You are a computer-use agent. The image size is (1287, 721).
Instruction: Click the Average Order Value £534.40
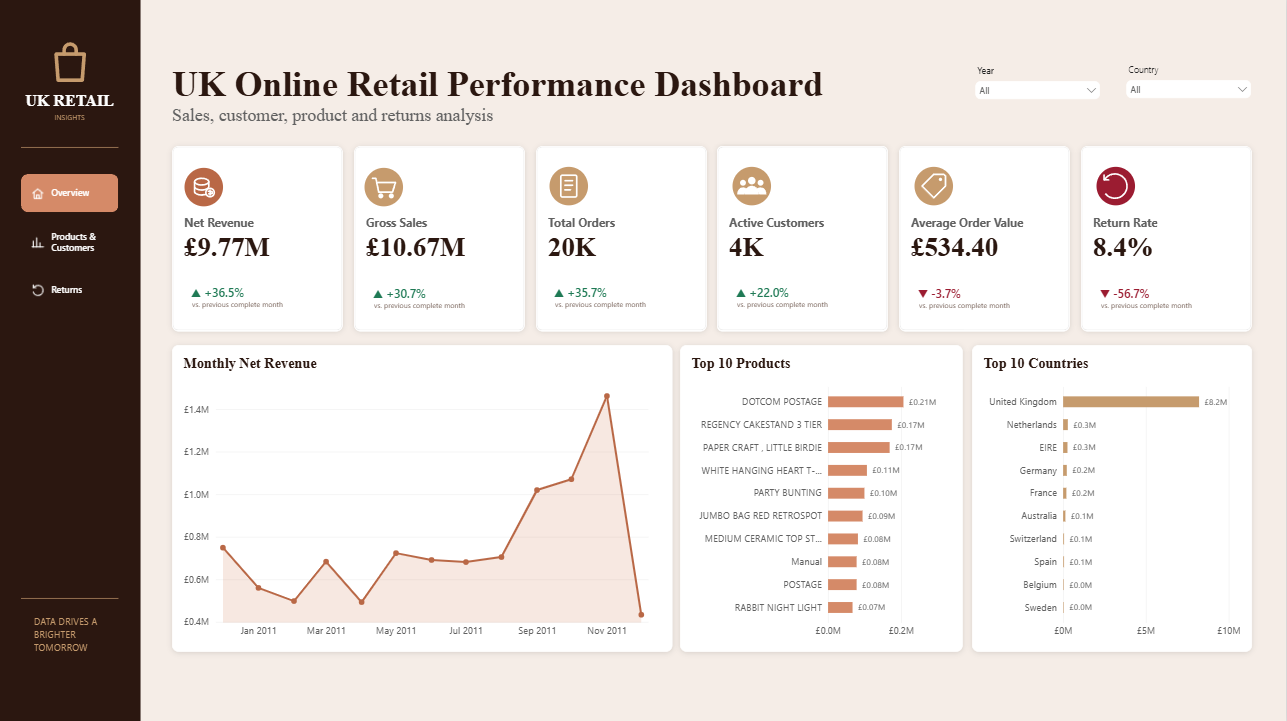[x=954, y=247]
